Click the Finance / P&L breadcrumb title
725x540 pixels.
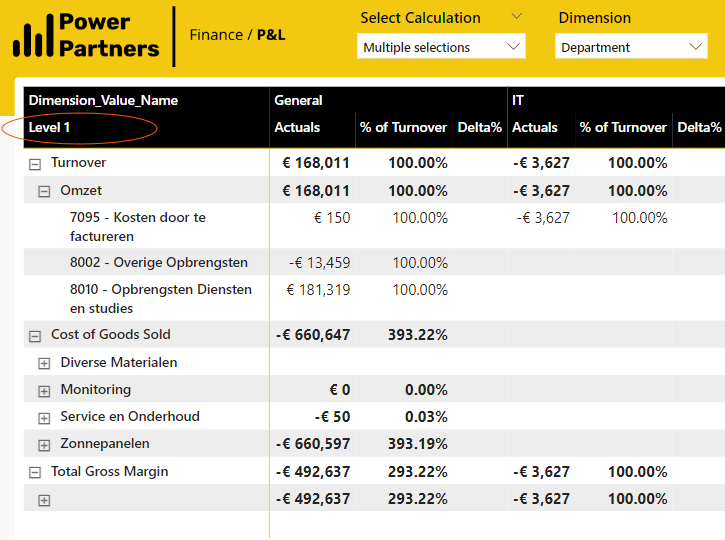pos(237,35)
